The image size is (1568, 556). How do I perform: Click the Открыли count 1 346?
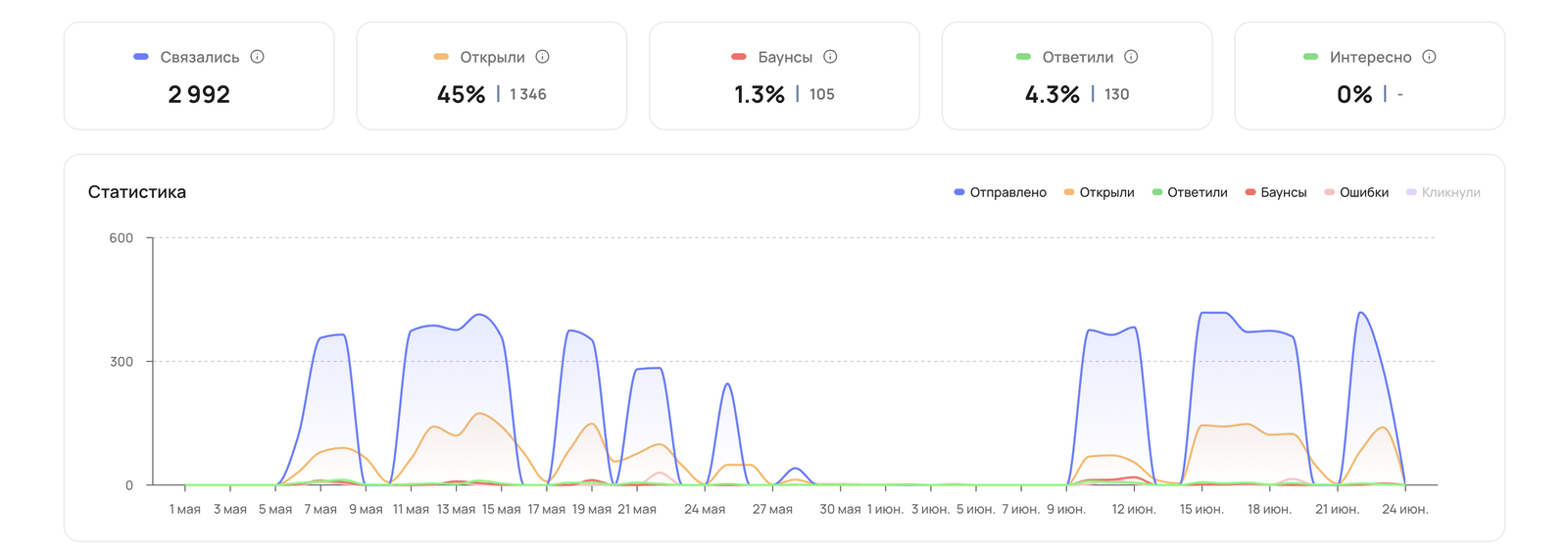pyautogui.click(x=528, y=94)
